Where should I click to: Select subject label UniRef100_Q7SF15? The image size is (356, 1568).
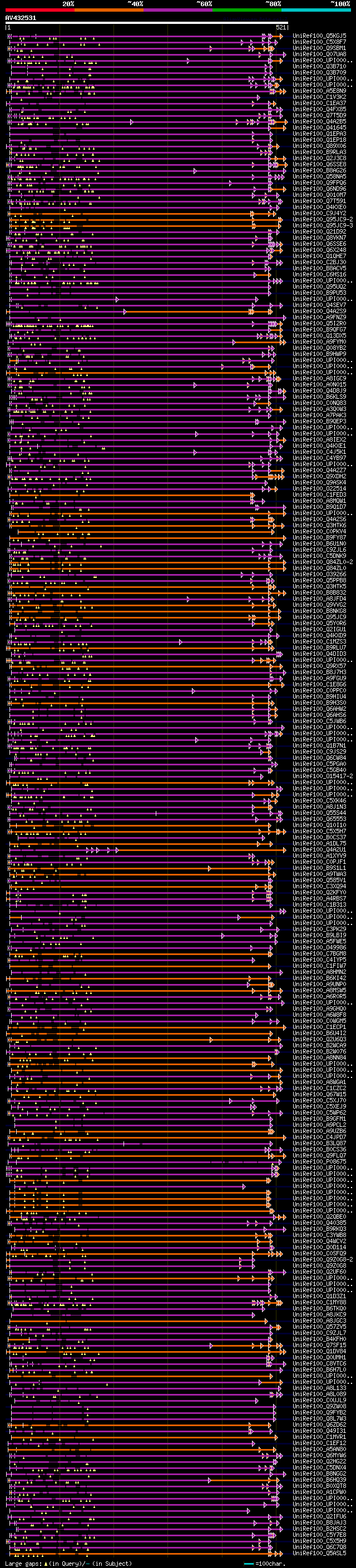(x=319, y=1345)
